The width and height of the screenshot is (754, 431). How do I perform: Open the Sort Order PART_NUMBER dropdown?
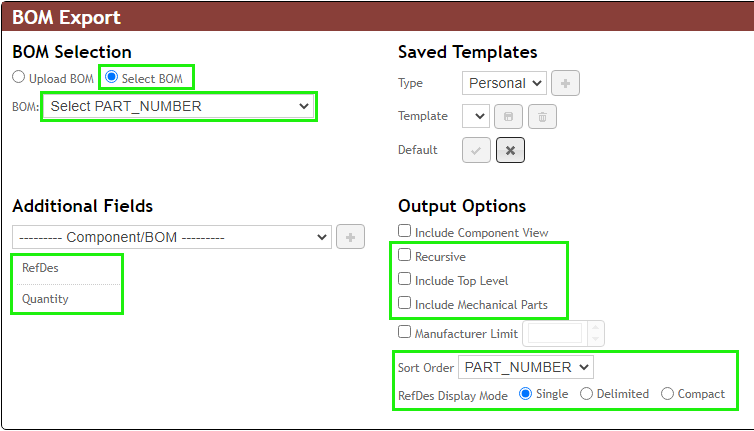click(526, 368)
